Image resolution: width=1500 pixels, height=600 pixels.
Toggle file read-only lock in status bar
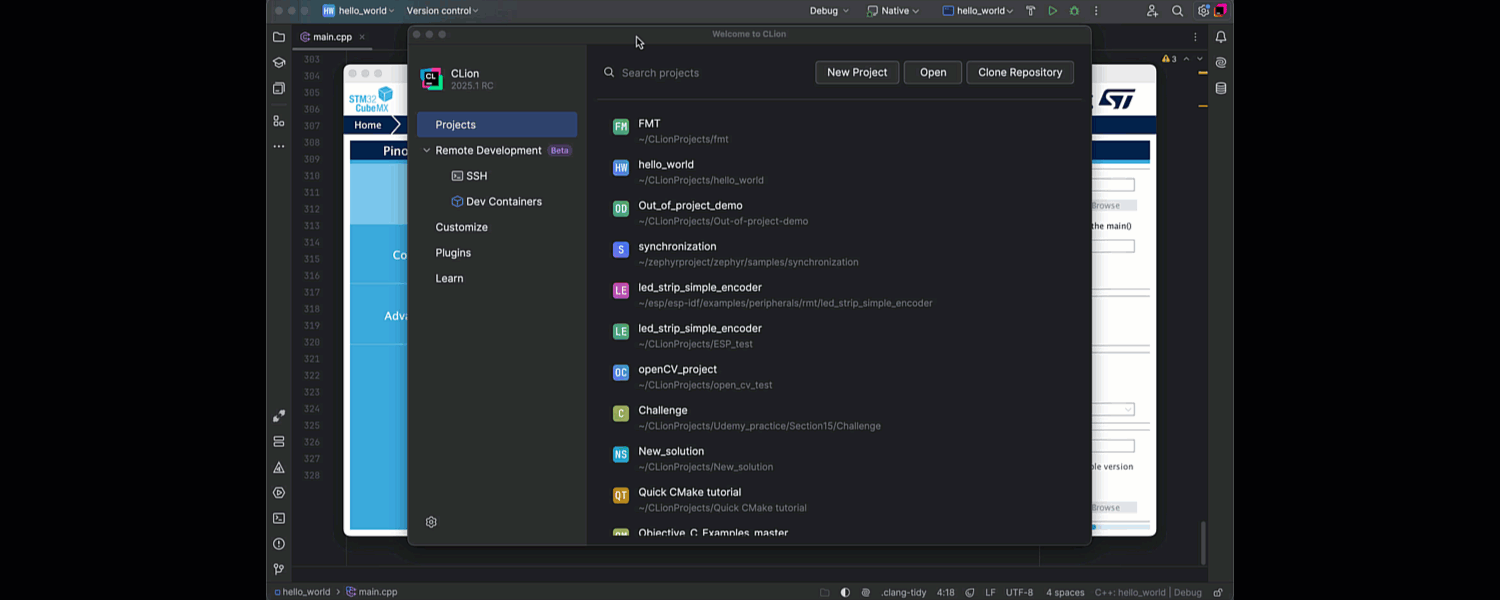(1219, 591)
